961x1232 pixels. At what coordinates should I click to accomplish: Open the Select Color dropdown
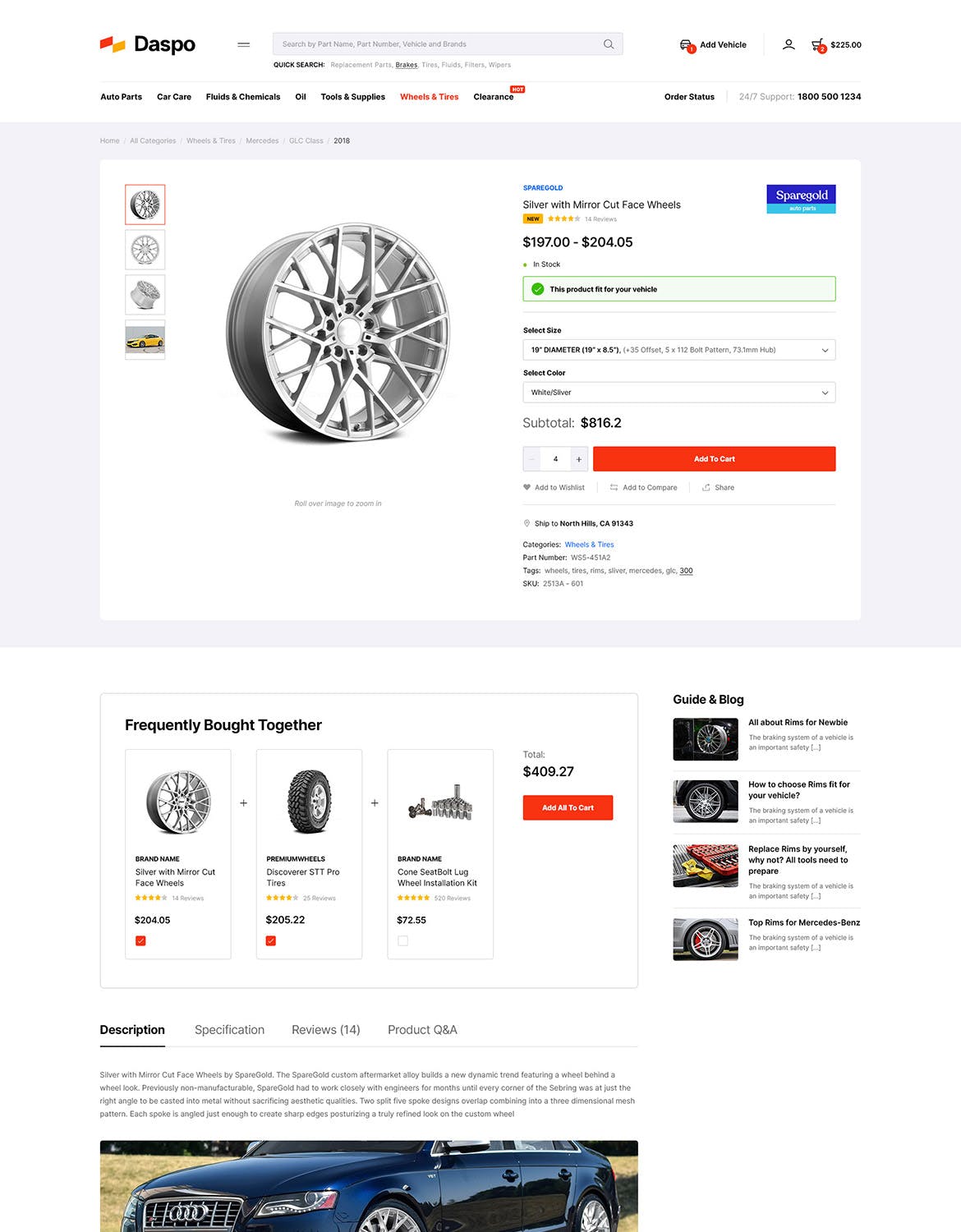679,393
